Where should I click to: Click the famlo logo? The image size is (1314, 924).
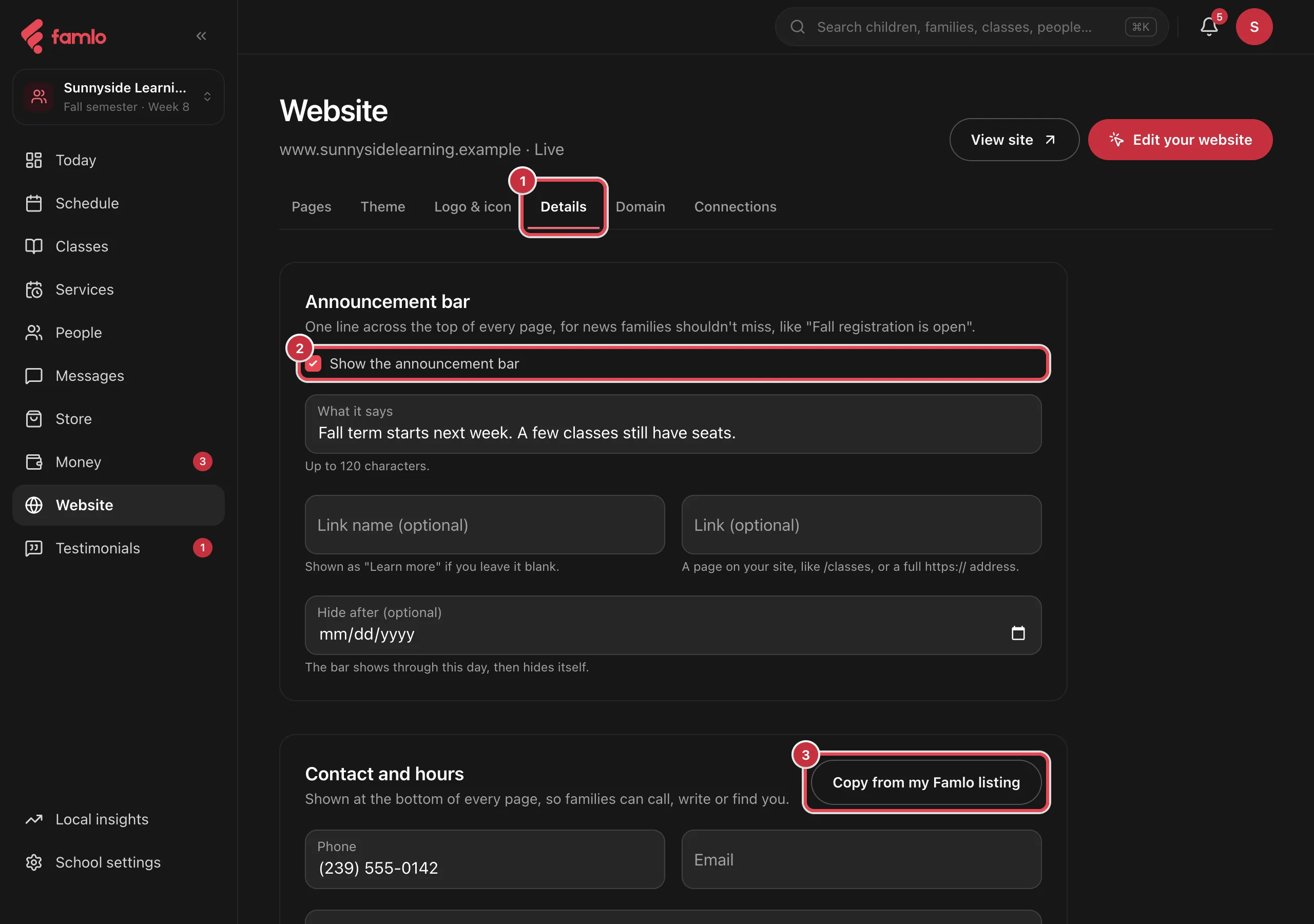(64, 36)
